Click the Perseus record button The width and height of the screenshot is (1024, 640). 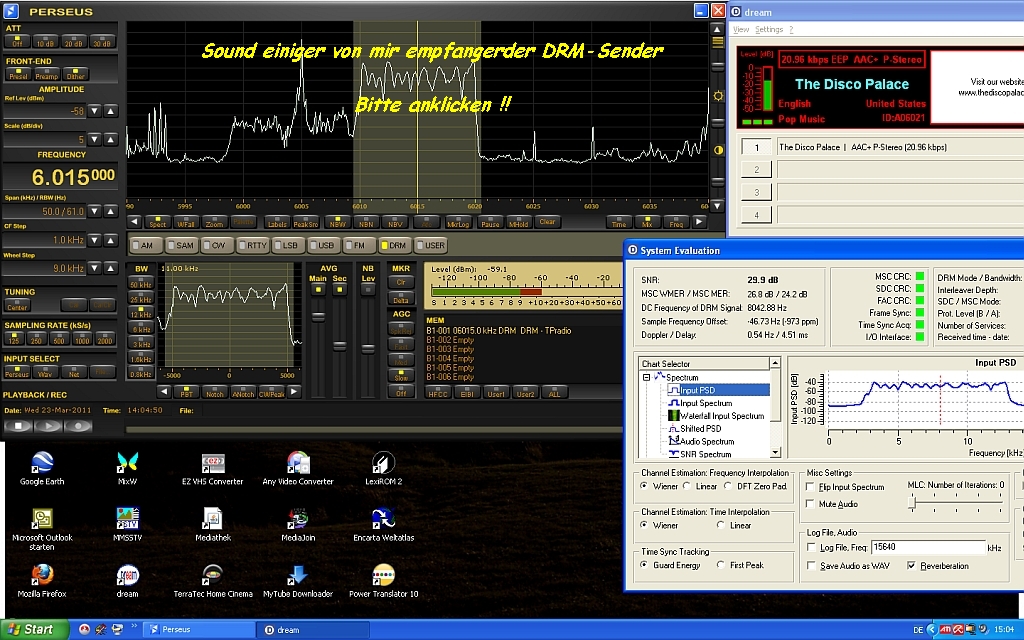[x=78, y=426]
